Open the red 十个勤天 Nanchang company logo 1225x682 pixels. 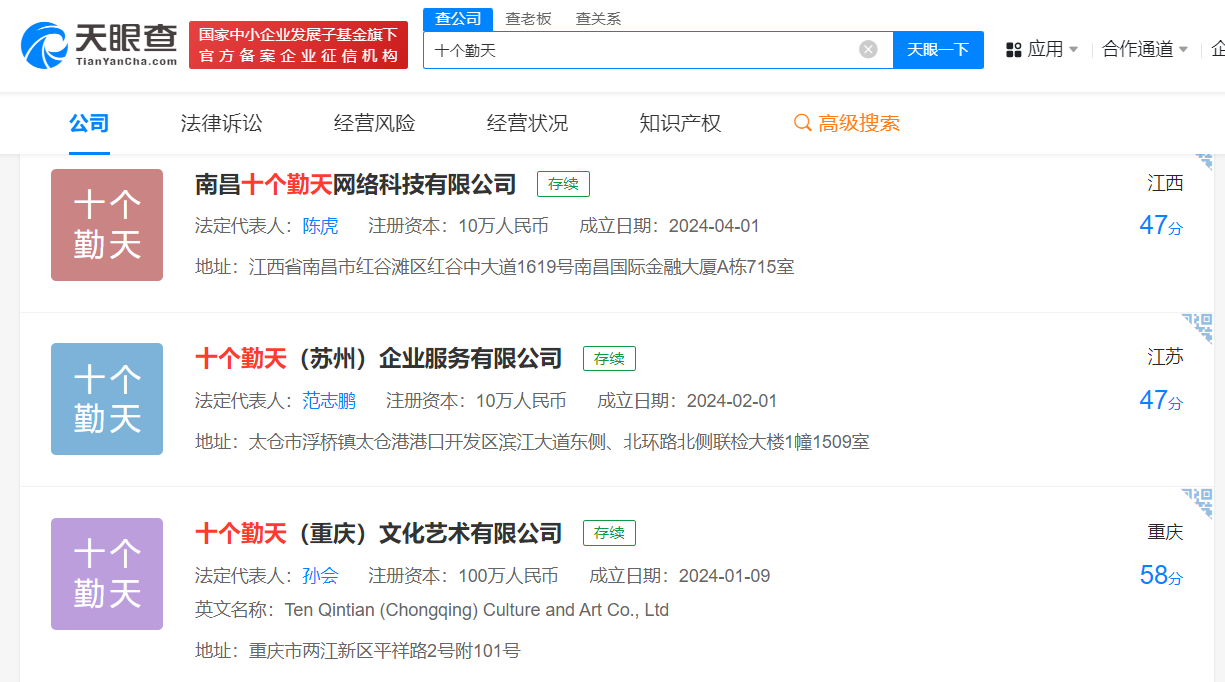pyautogui.click(x=107, y=225)
